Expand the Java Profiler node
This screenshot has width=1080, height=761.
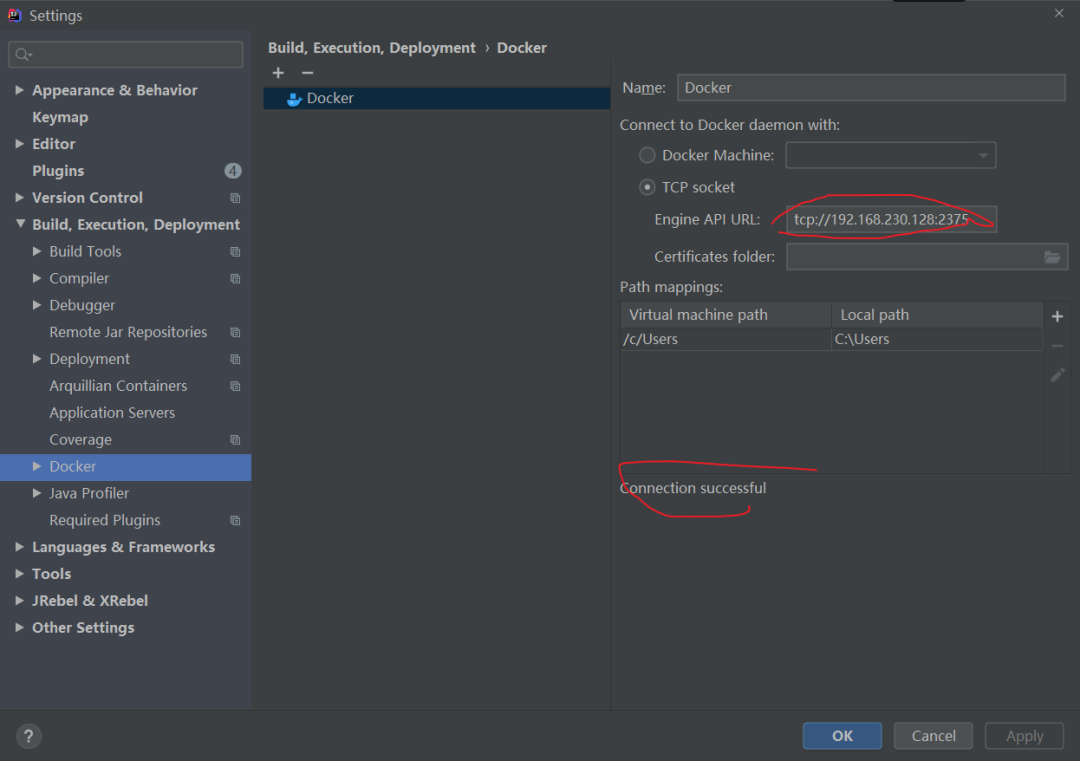tap(37, 493)
